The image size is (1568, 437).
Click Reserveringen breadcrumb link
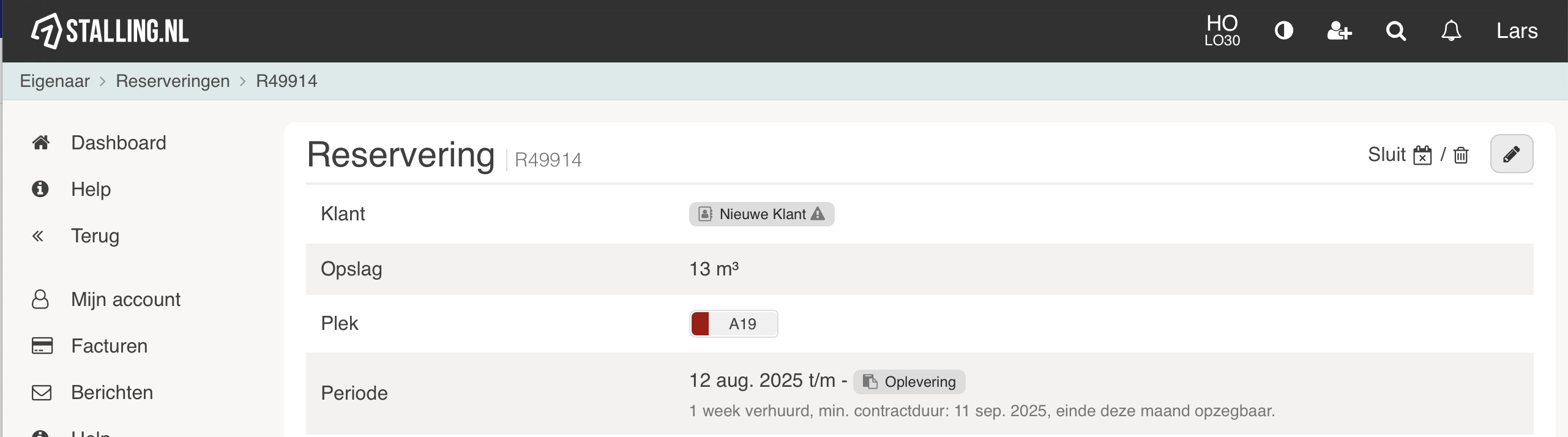(173, 81)
